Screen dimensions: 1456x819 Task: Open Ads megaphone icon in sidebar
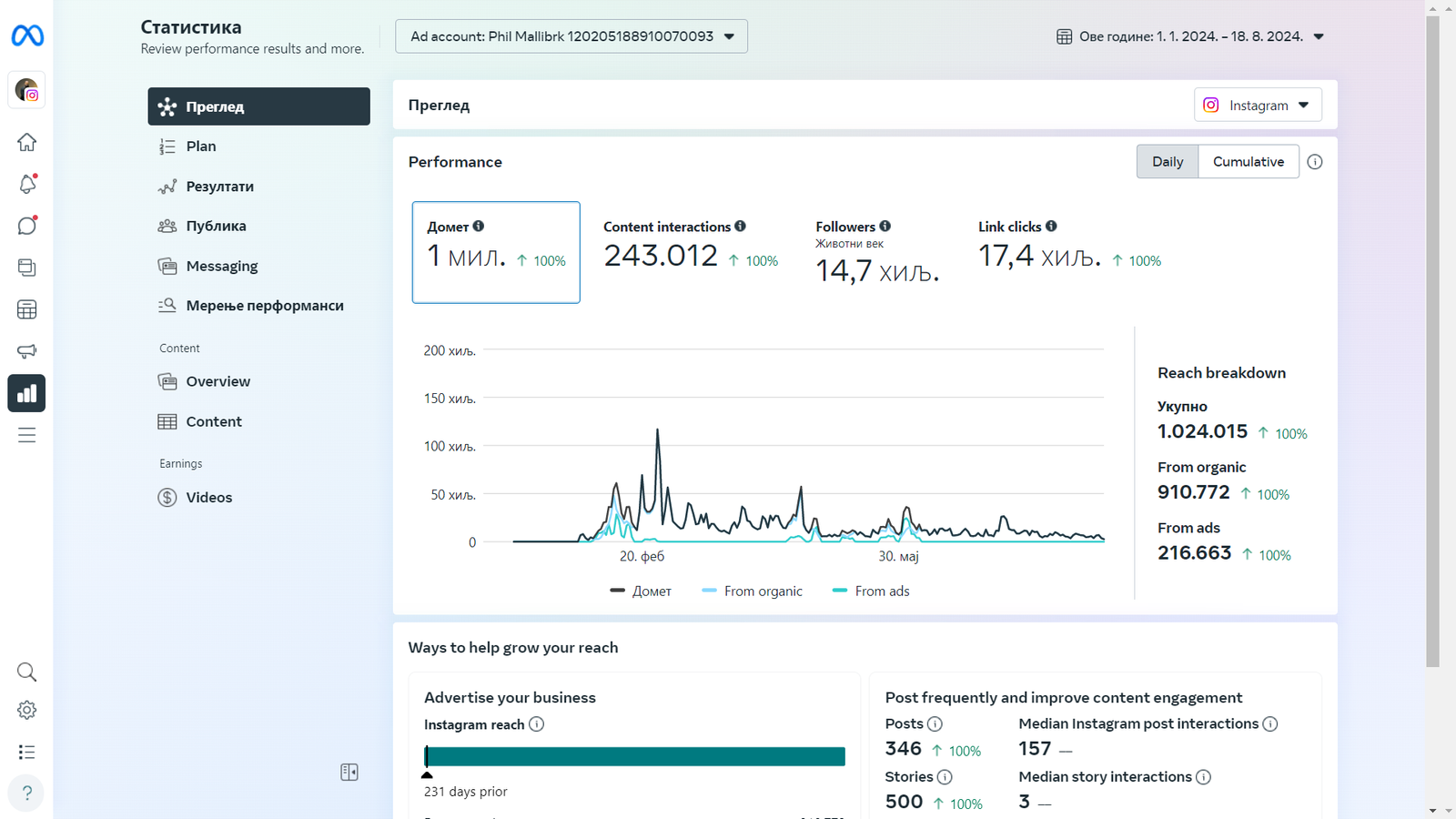(x=27, y=351)
